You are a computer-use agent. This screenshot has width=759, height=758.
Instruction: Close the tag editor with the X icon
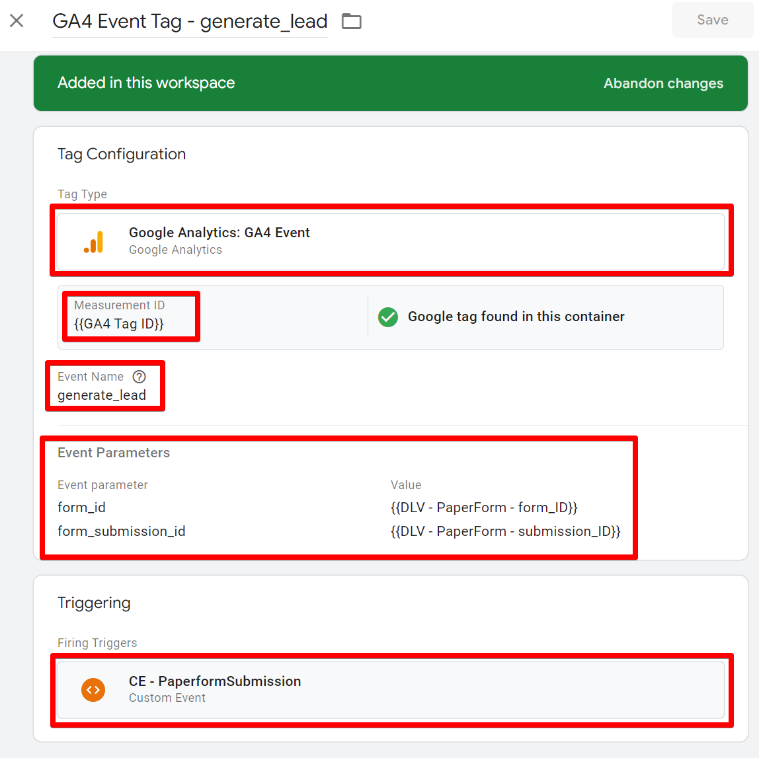click(x=17, y=21)
